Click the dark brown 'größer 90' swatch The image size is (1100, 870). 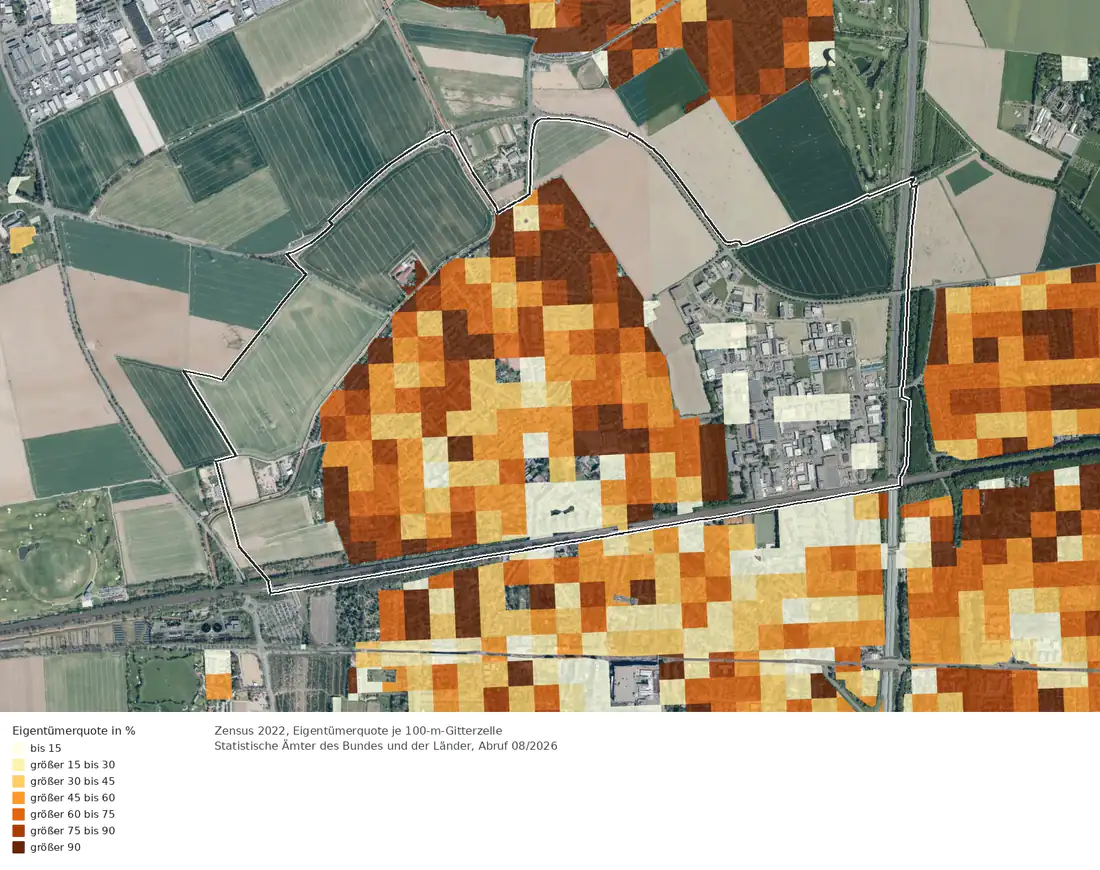pyautogui.click(x=18, y=847)
